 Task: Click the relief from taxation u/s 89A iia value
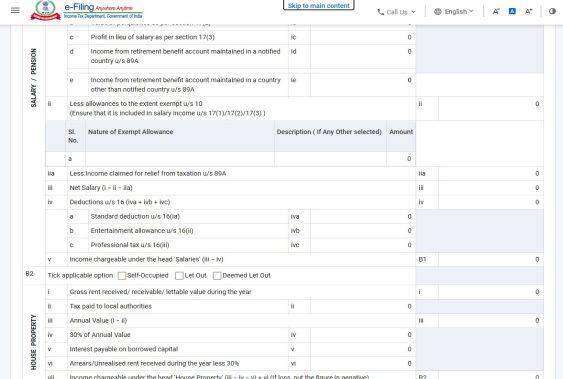point(490,173)
